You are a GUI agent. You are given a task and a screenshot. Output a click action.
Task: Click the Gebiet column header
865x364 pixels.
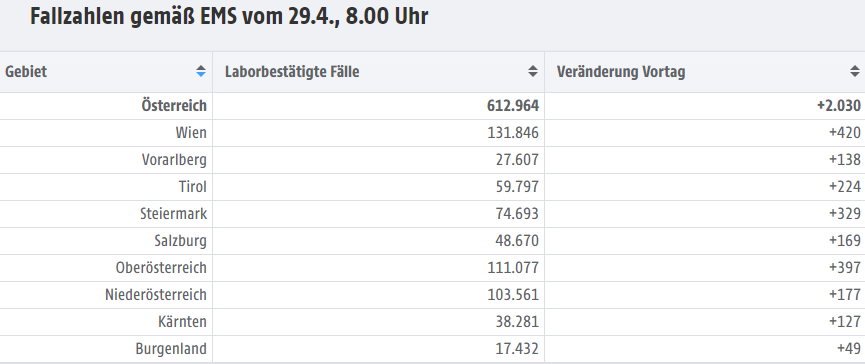click(106, 72)
